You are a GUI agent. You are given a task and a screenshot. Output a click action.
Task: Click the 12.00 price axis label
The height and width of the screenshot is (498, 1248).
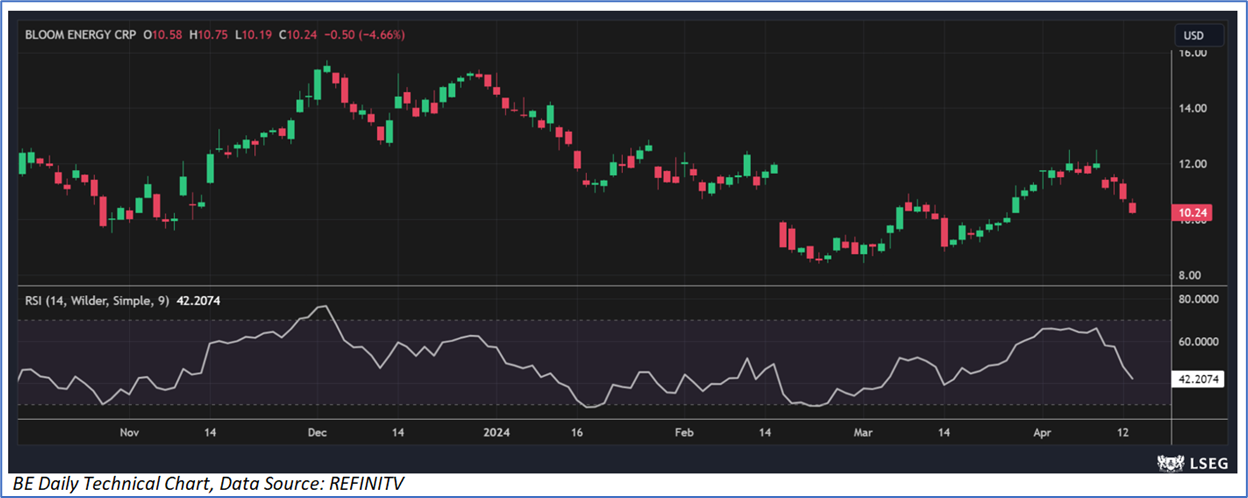pos(1194,164)
